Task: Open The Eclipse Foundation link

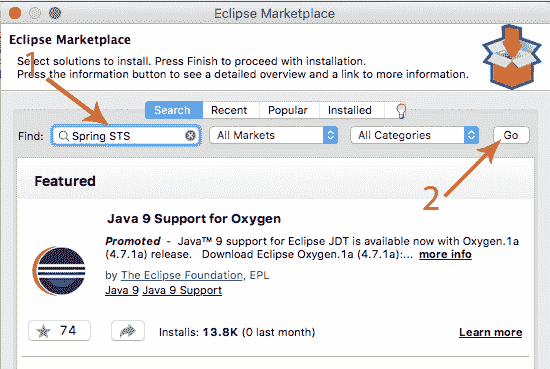Action: pyautogui.click(x=182, y=275)
